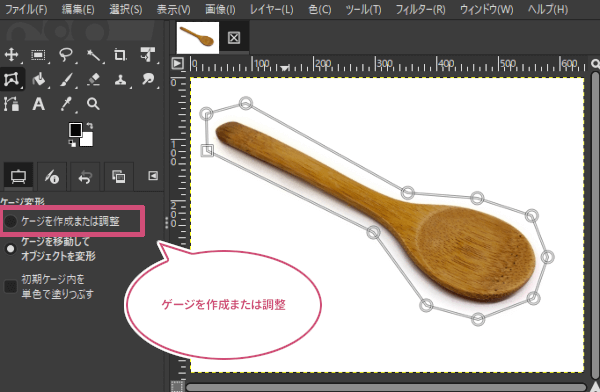The image size is (600, 392).
Task: Select the Crop tool
Action: (120, 55)
